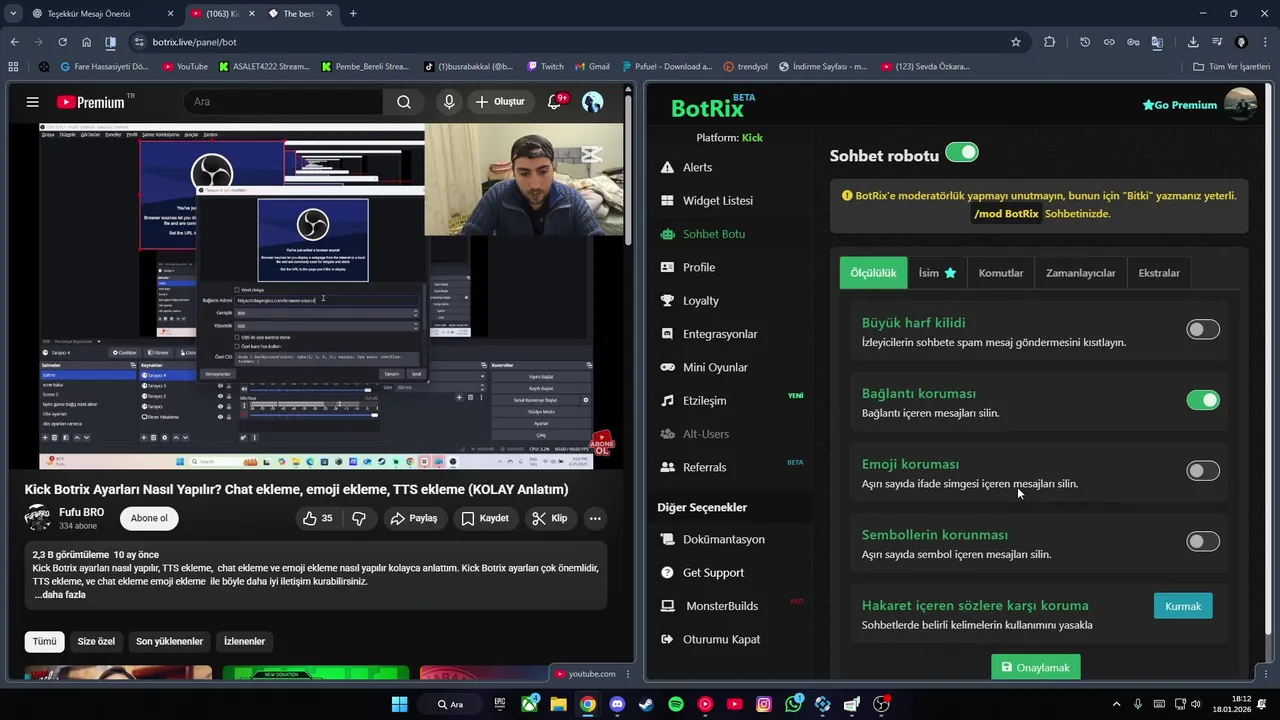This screenshot has height=720, width=1280.
Task: Click the Paylaş share button
Action: point(414,518)
